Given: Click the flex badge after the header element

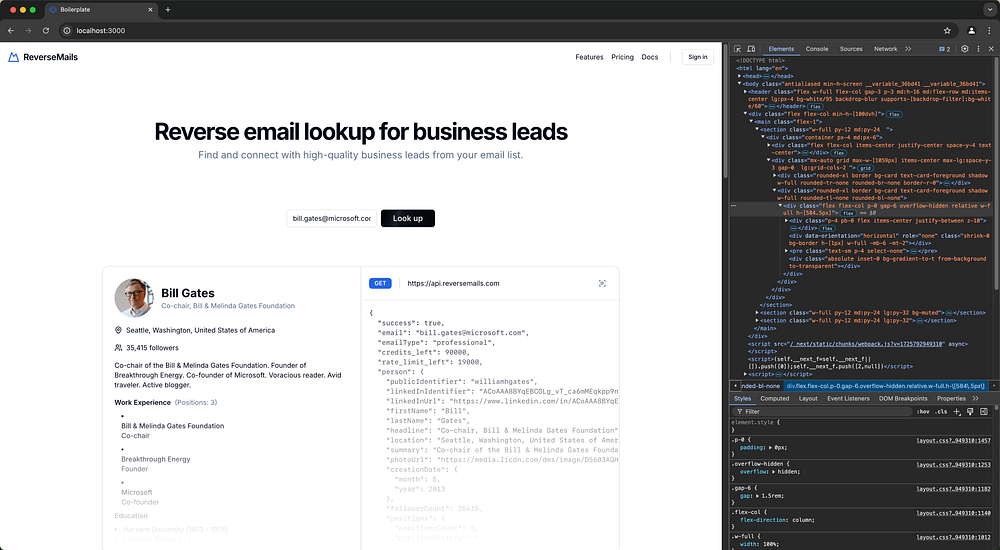Looking at the screenshot, I should [x=816, y=107].
